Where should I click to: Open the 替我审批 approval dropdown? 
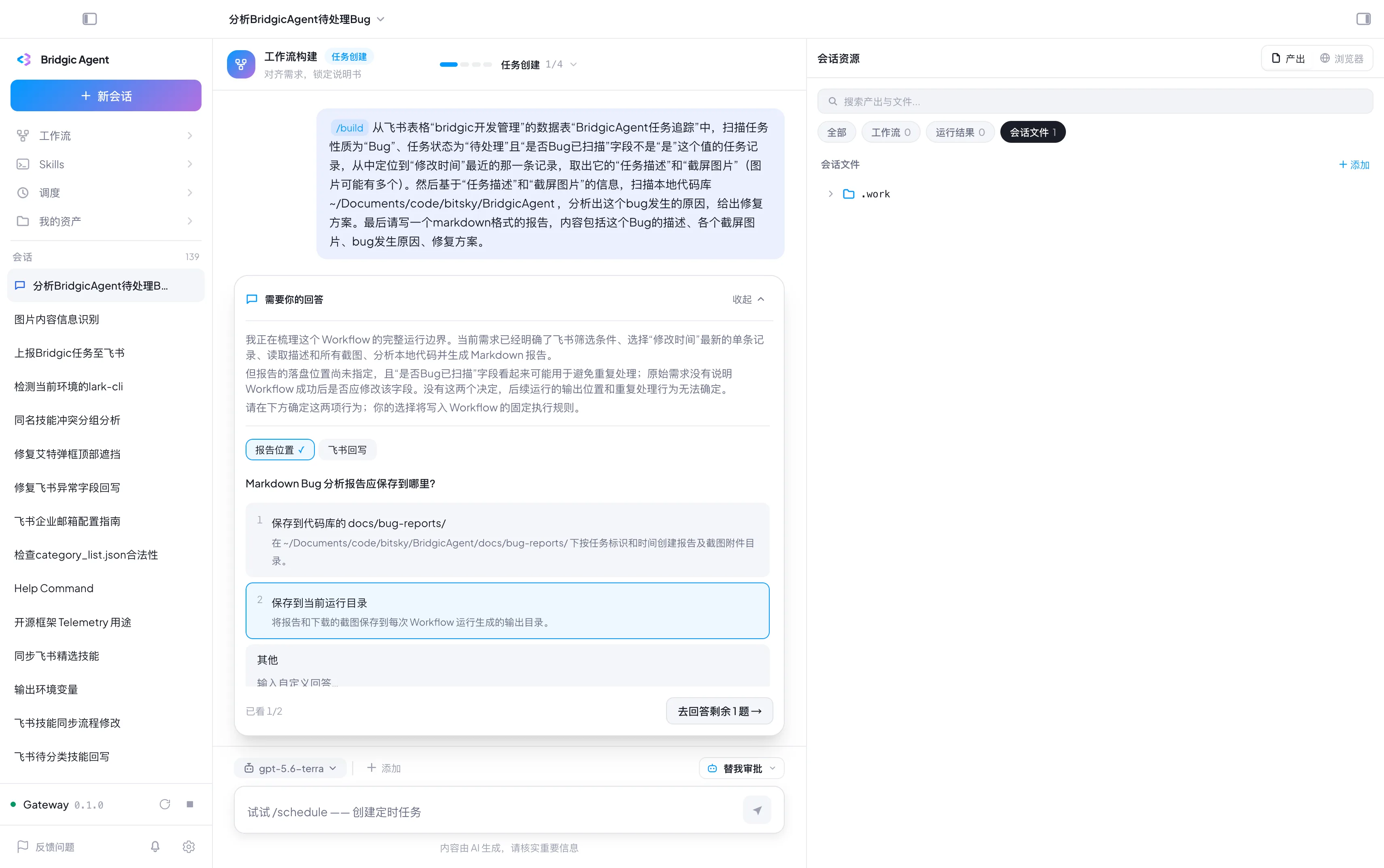tap(741, 768)
